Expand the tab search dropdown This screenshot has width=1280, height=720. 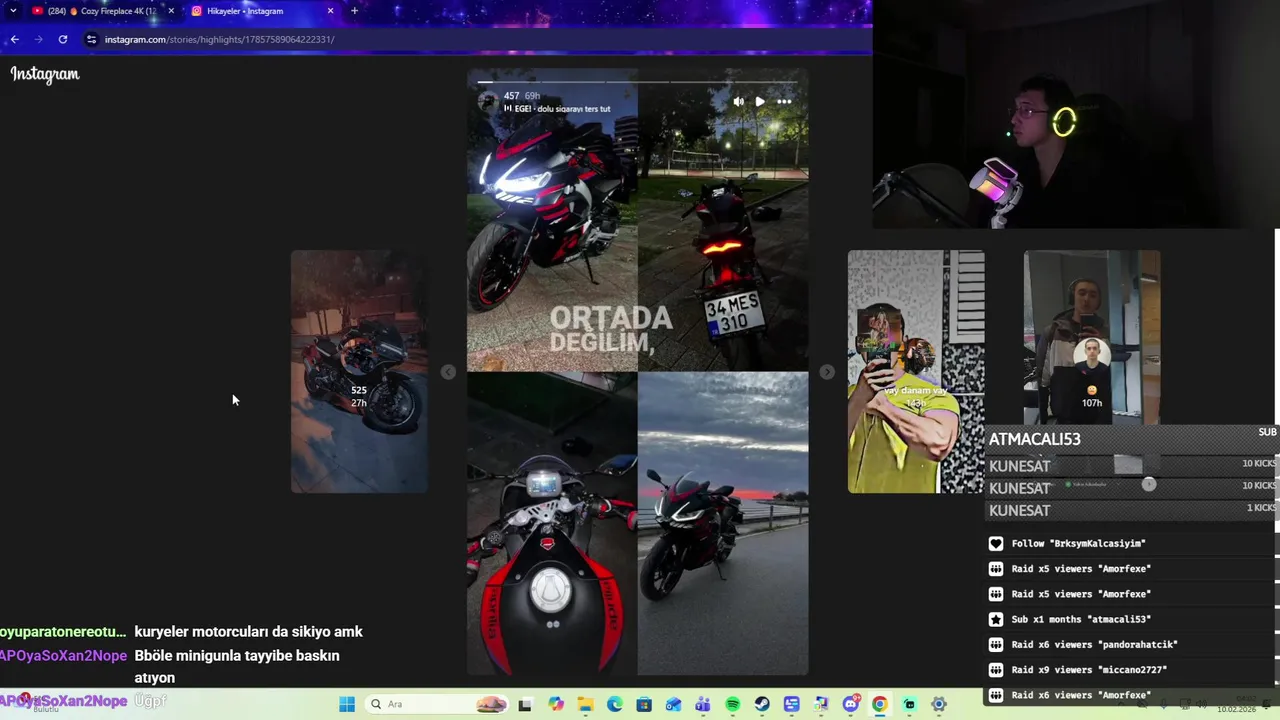pos(13,11)
